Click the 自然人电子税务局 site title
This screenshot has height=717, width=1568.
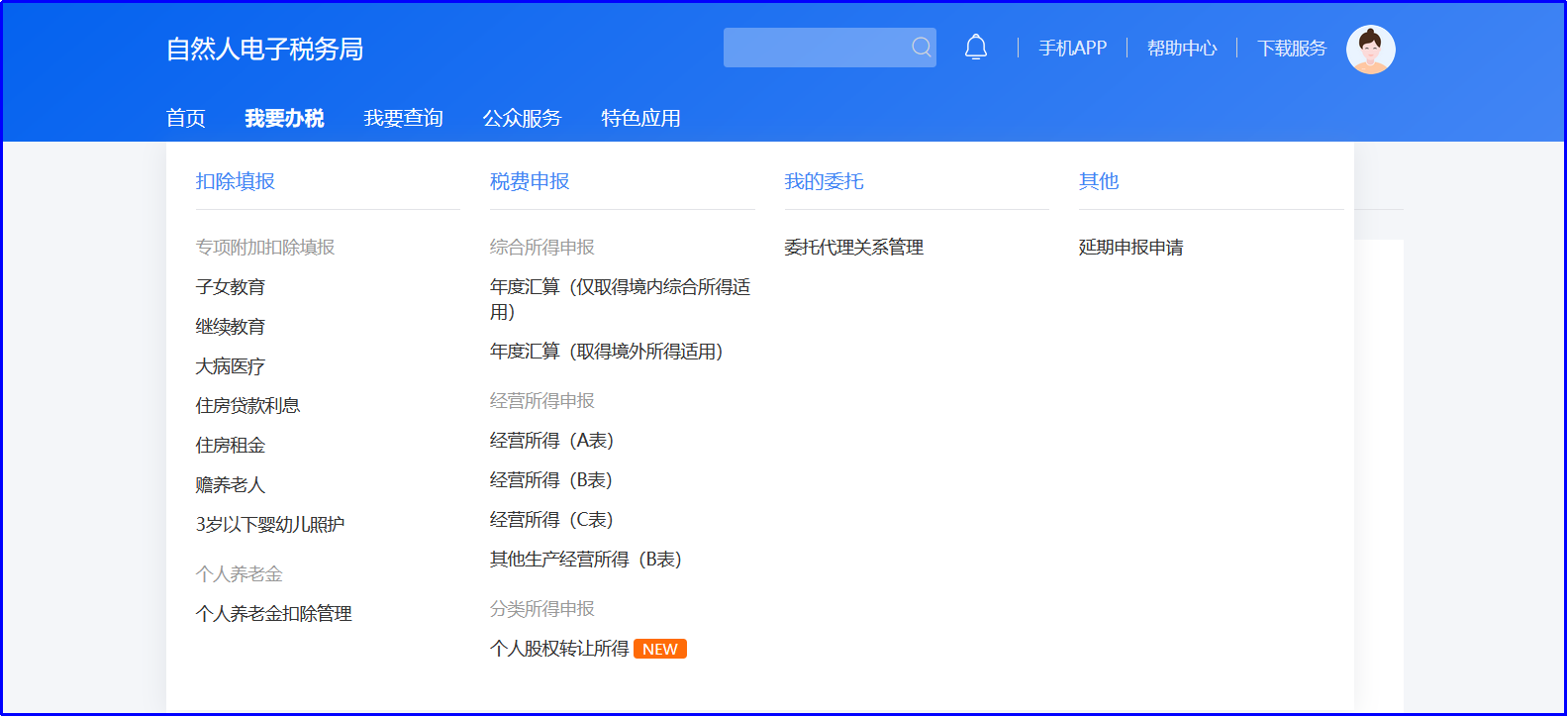(x=264, y=49)
